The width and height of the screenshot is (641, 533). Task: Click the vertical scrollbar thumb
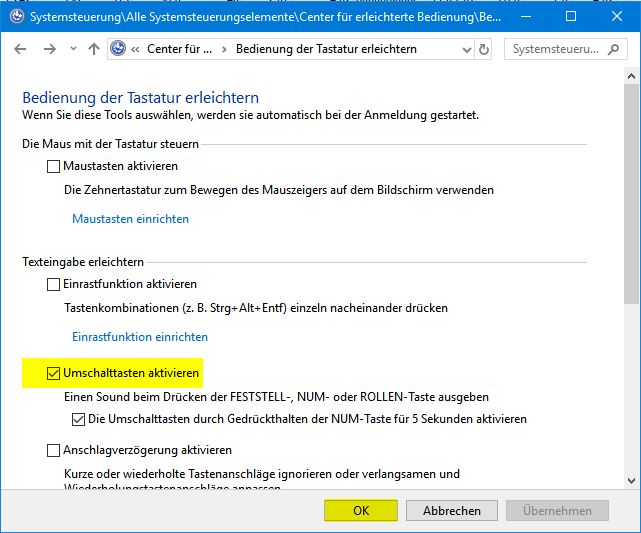631,194
